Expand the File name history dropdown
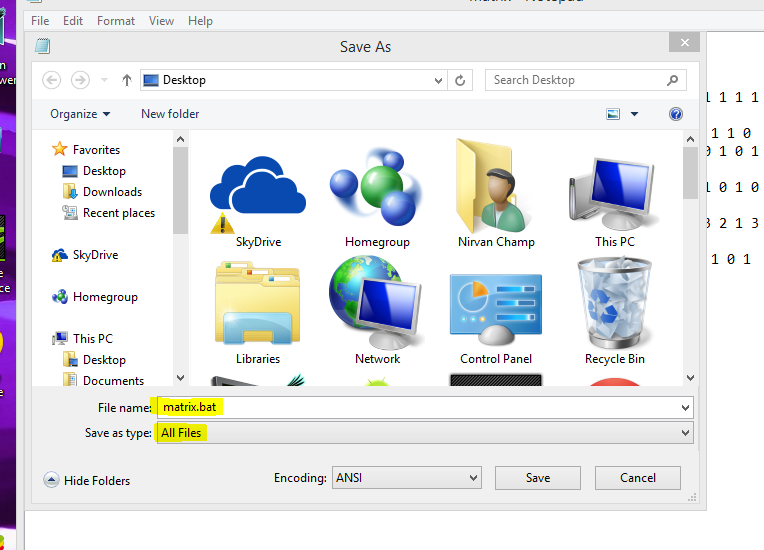764x550 pixels. (x=685, y=407)
